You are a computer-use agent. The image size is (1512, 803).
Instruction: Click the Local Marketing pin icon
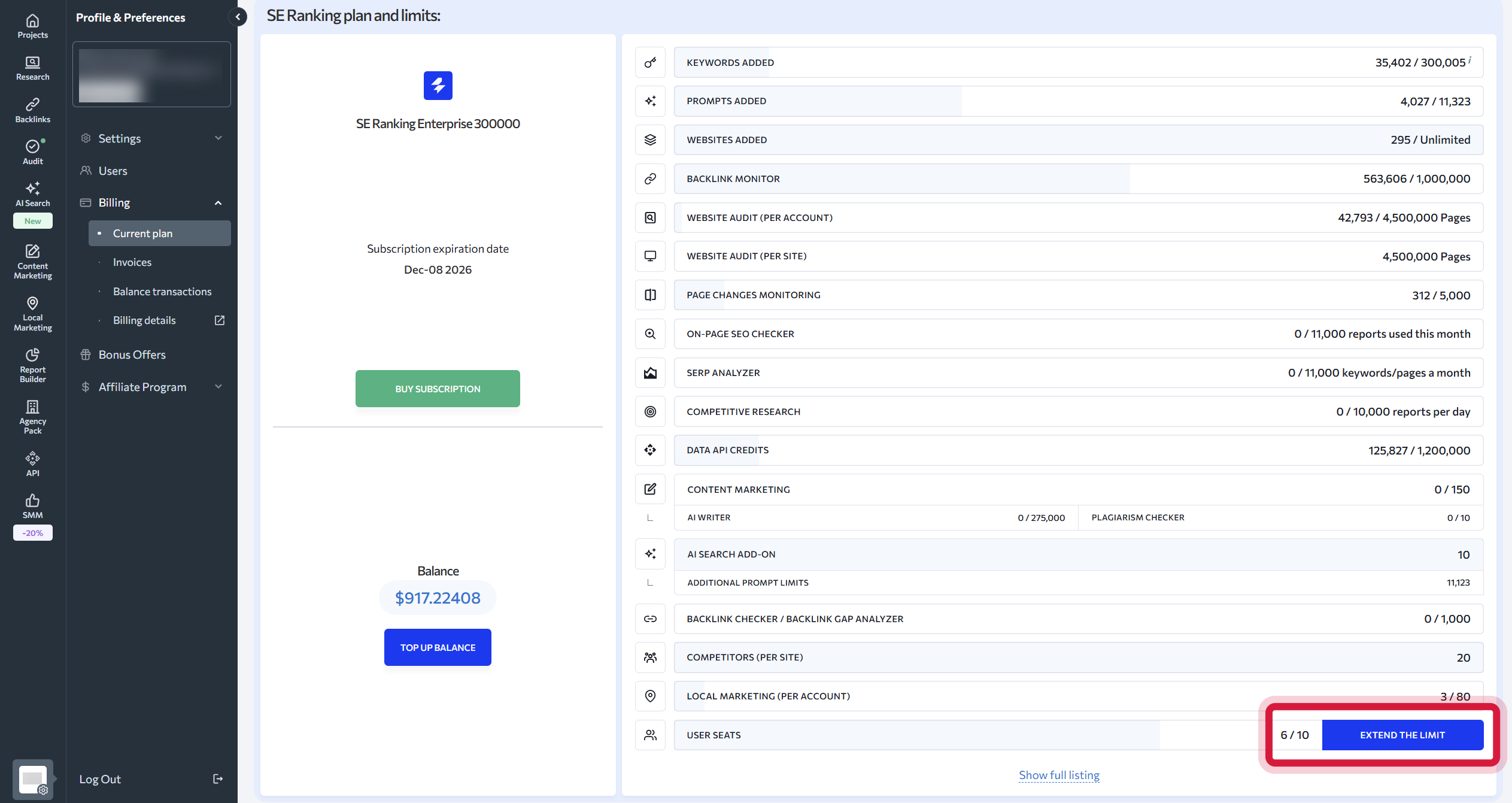(x=650, y=696)
